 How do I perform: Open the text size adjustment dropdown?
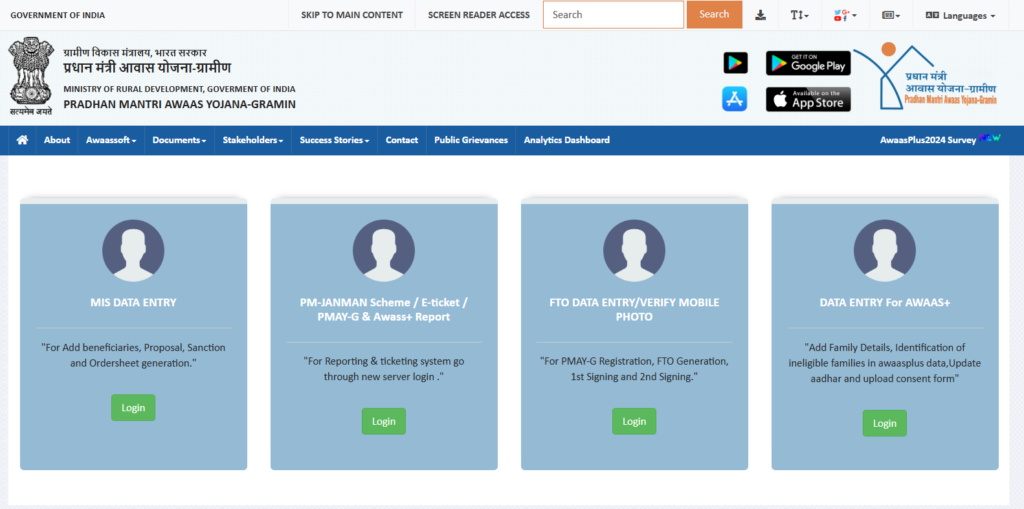point(799,15)
